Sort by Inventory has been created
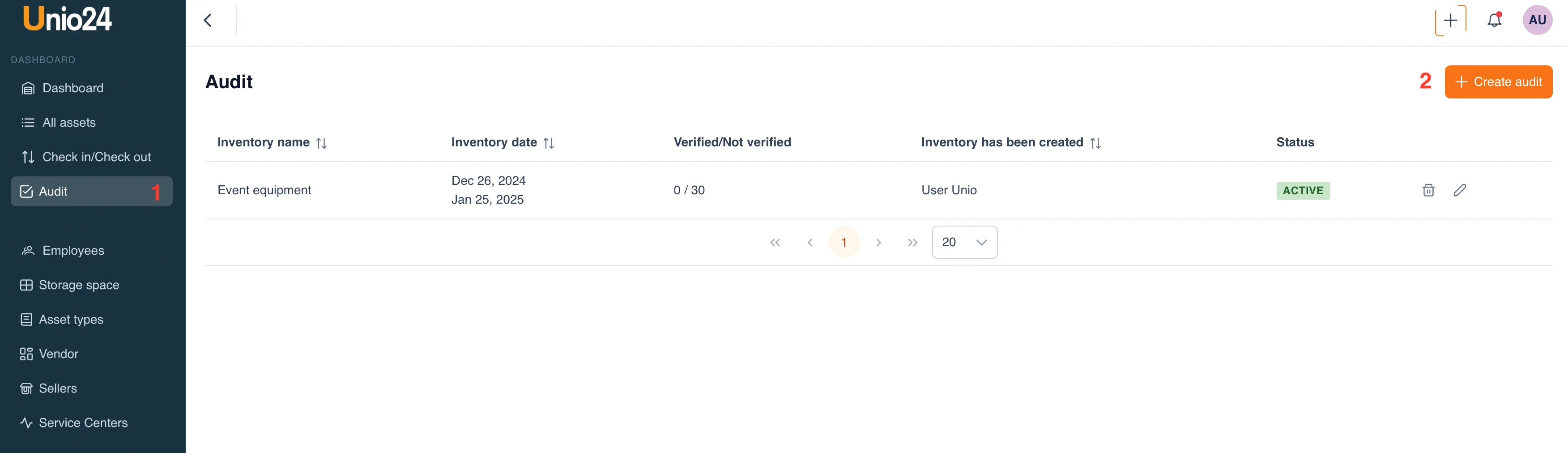Viewport: 1568px width, 453px height. coord(1095,143)
